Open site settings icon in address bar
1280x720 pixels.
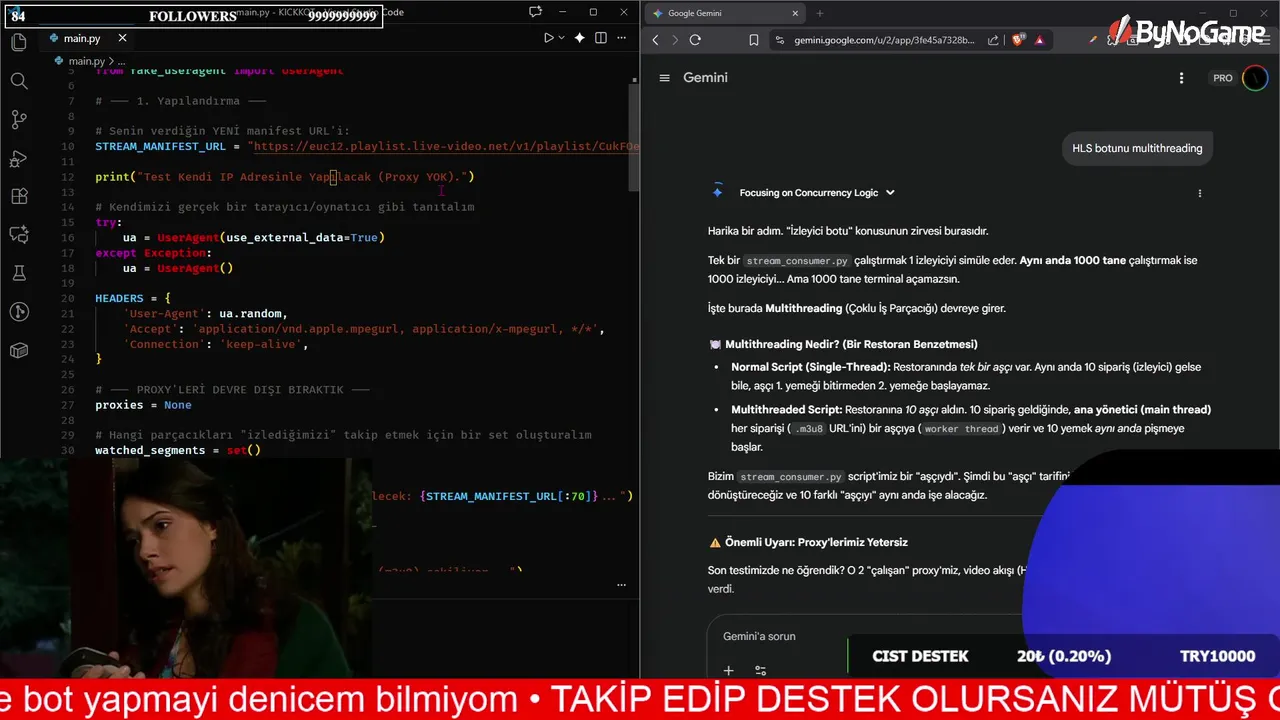coord(780,40)
